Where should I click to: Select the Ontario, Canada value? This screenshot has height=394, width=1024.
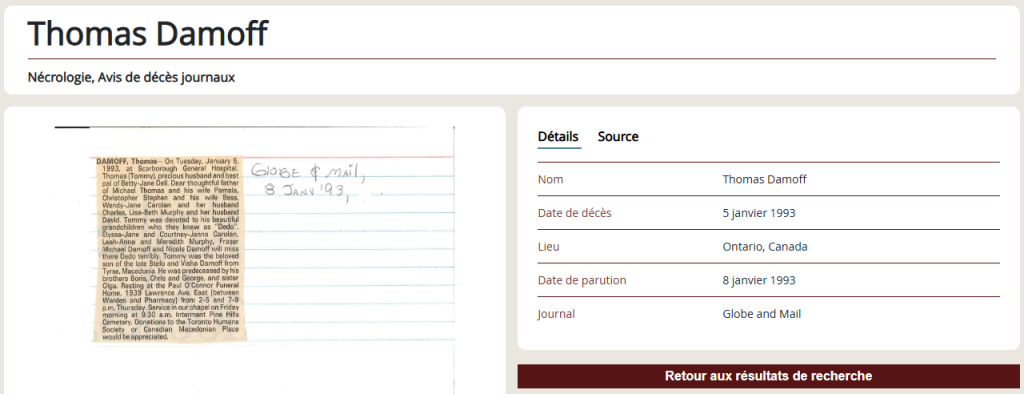(x=765, y=247)
